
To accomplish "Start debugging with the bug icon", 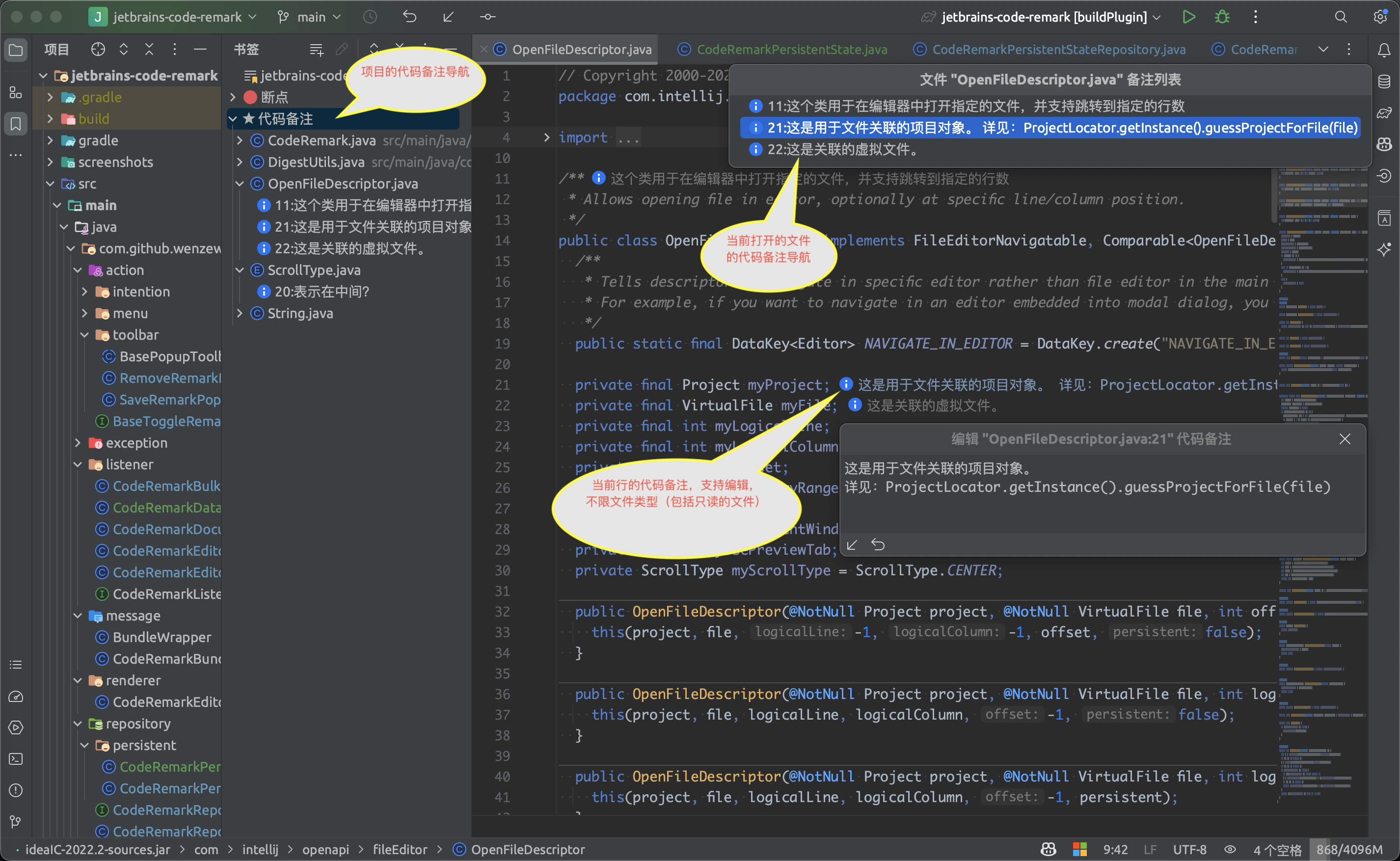I will coord(1222,17).
